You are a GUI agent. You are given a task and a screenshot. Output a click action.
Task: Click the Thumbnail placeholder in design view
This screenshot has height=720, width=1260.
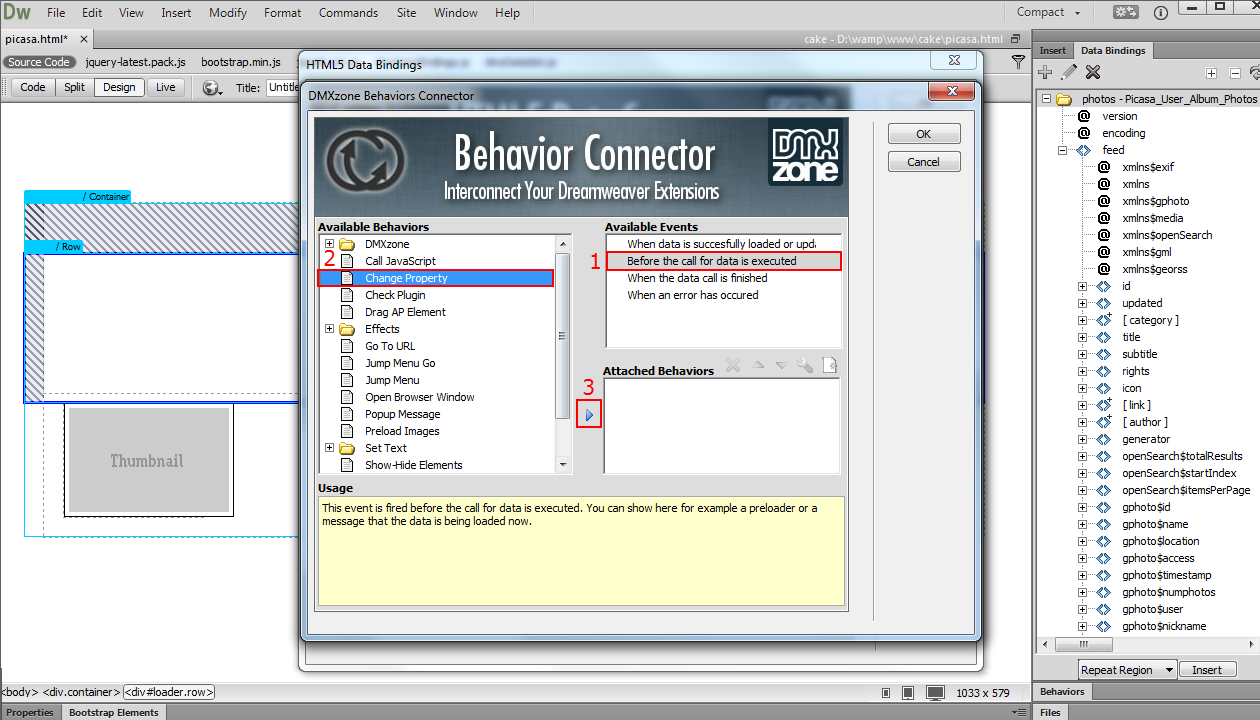(147, 460)
